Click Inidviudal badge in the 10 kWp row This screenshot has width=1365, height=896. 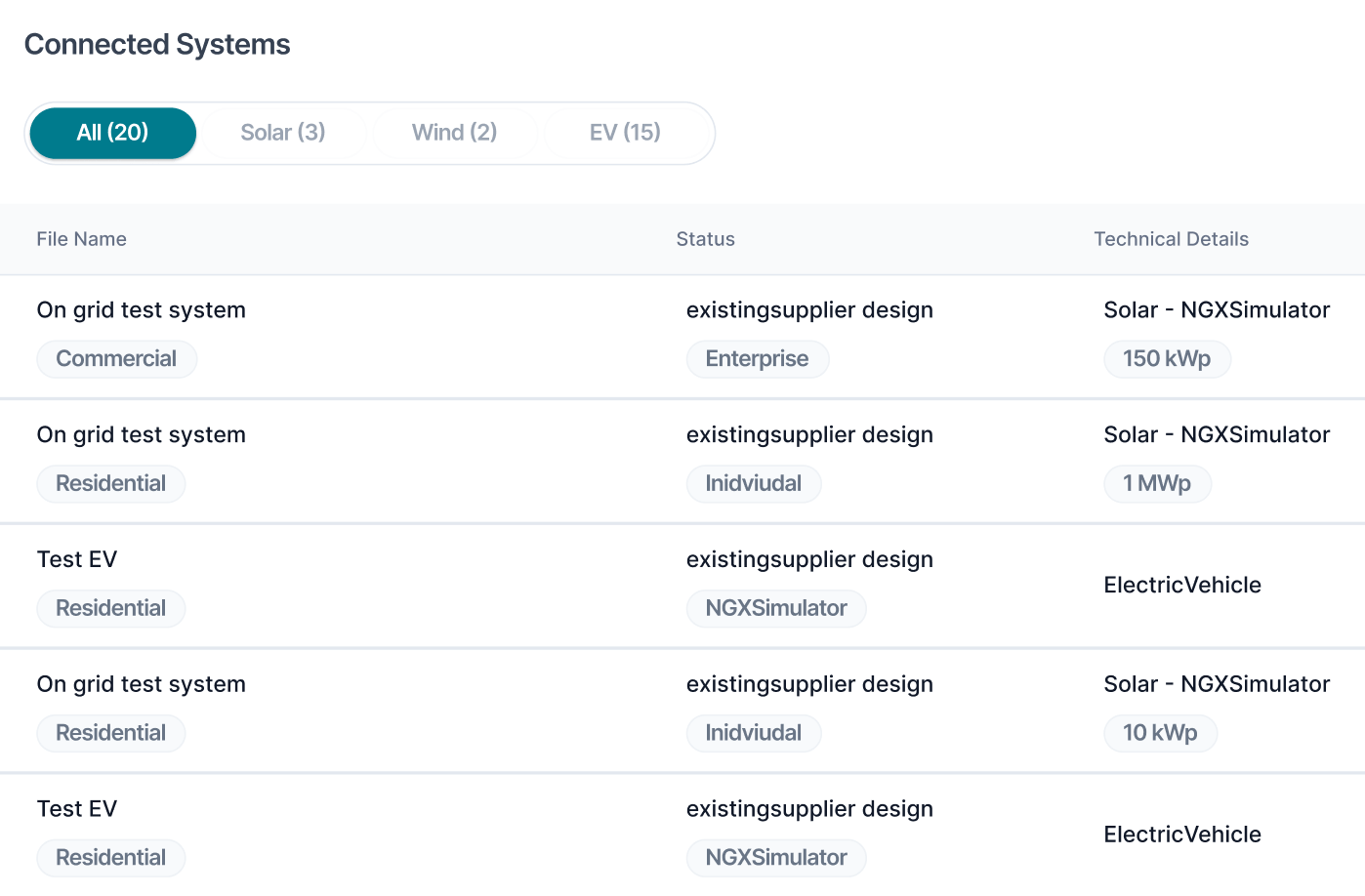pyautogui.click(x=753, y=733)
